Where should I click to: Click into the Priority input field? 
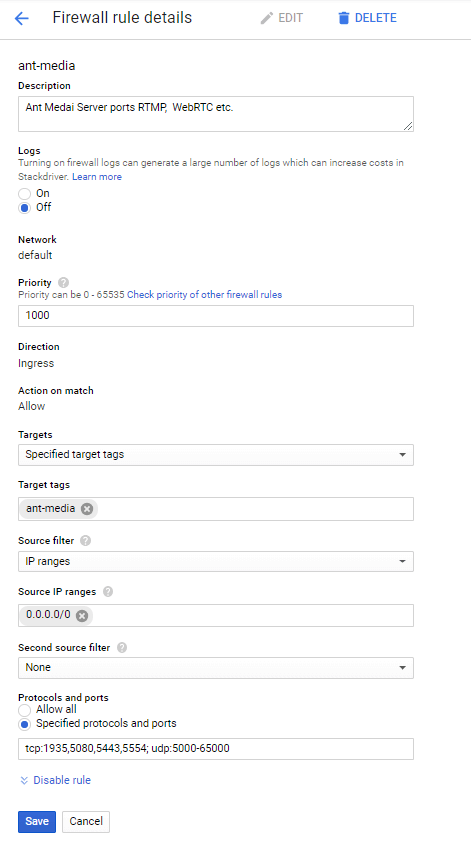(x=216, y=316)
